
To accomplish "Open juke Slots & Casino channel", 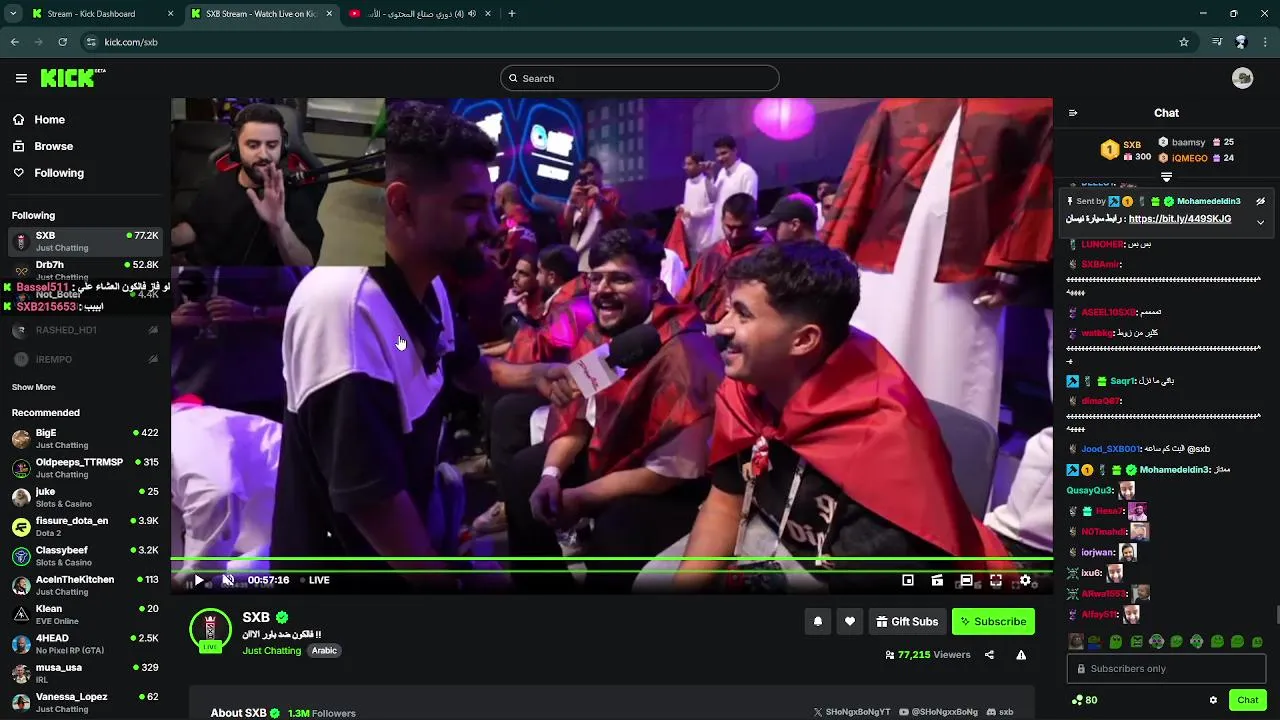I will click(85, 497).
